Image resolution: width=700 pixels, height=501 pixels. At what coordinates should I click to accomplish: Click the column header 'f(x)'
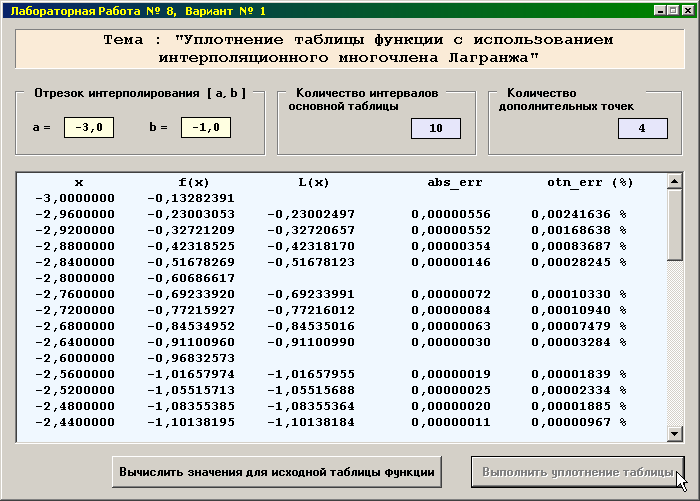pyautogui.click(x=193, y=182)
